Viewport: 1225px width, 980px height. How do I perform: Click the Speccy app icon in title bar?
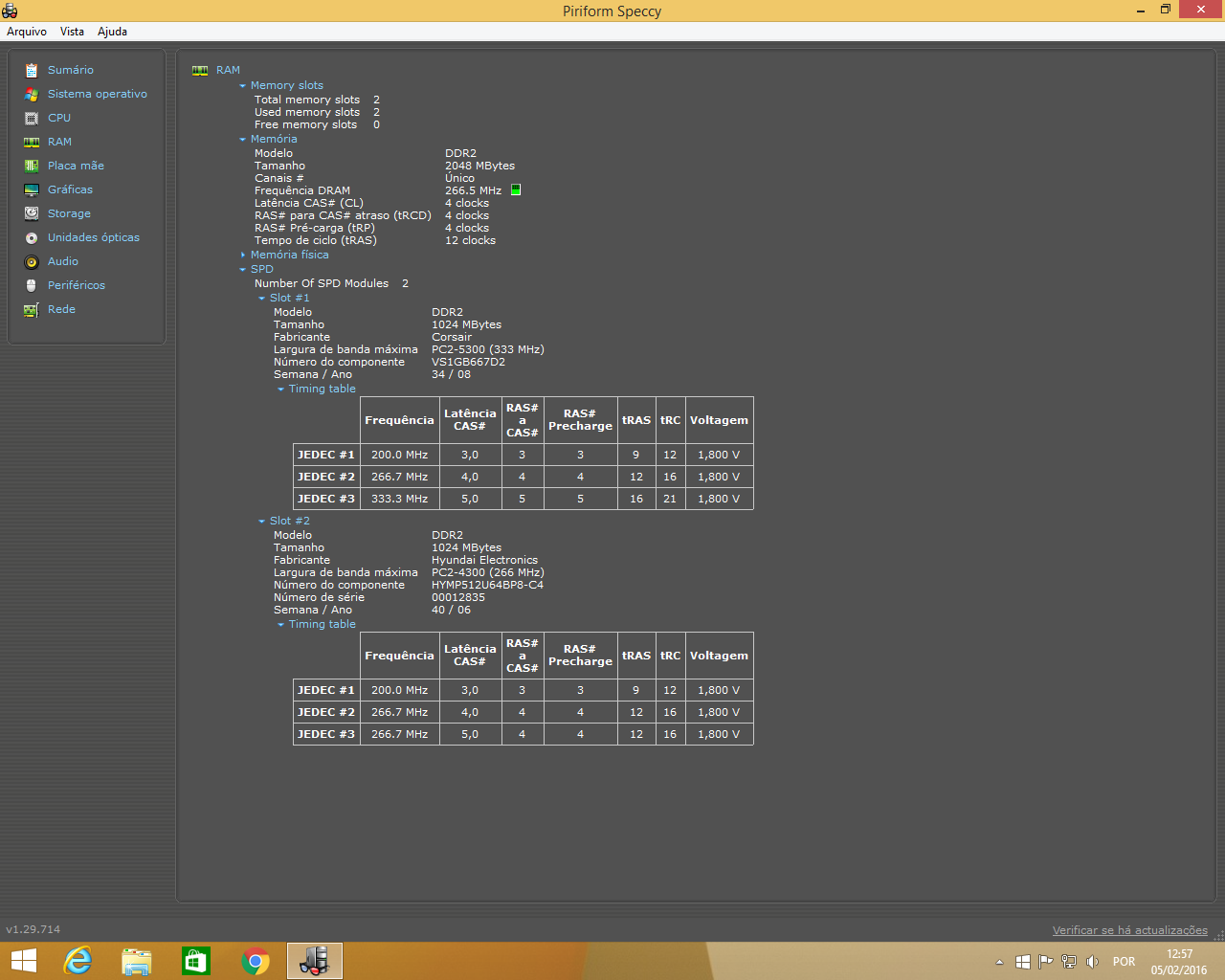point(10,11)
